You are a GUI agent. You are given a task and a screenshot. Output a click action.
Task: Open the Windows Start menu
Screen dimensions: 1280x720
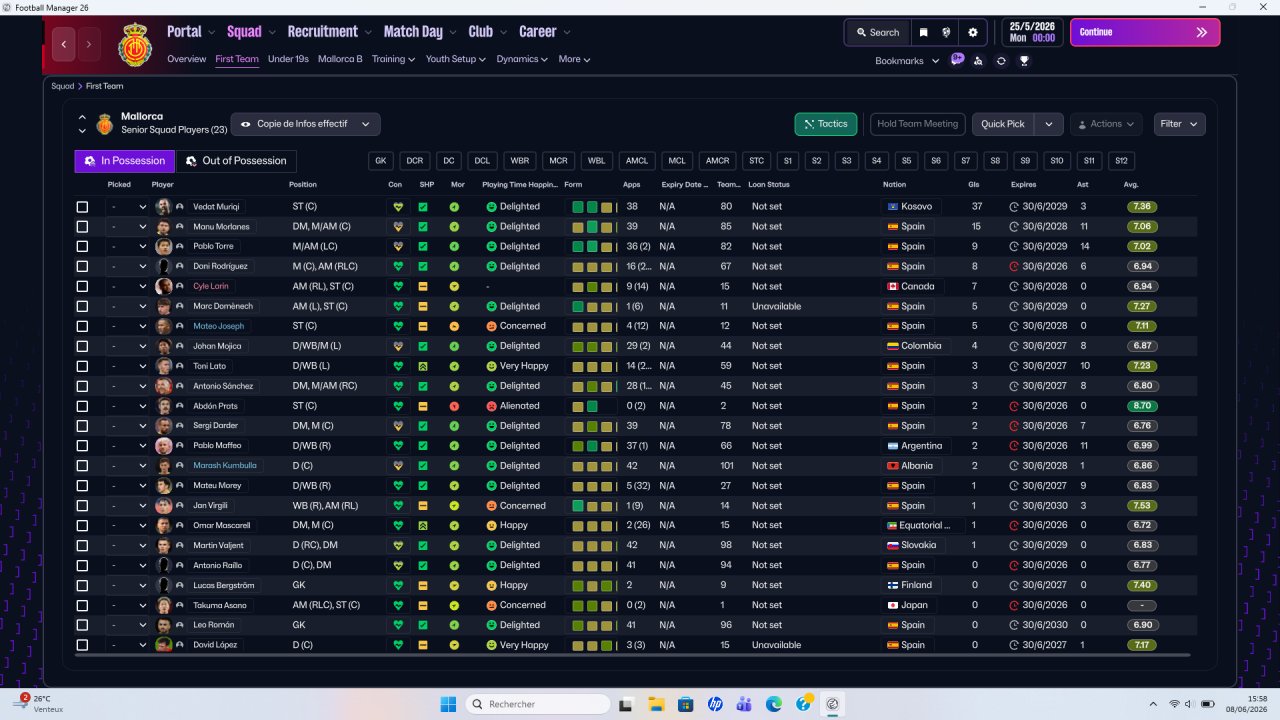(448, 704)
